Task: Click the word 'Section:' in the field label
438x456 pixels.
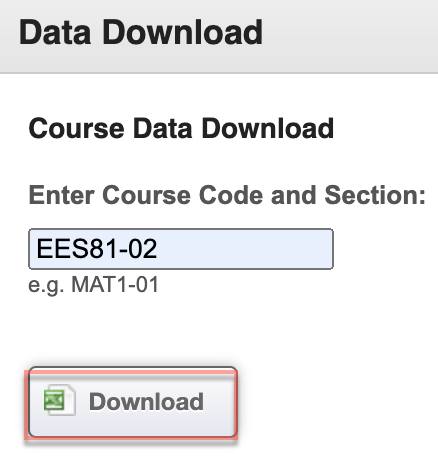Action: (375, 195)
